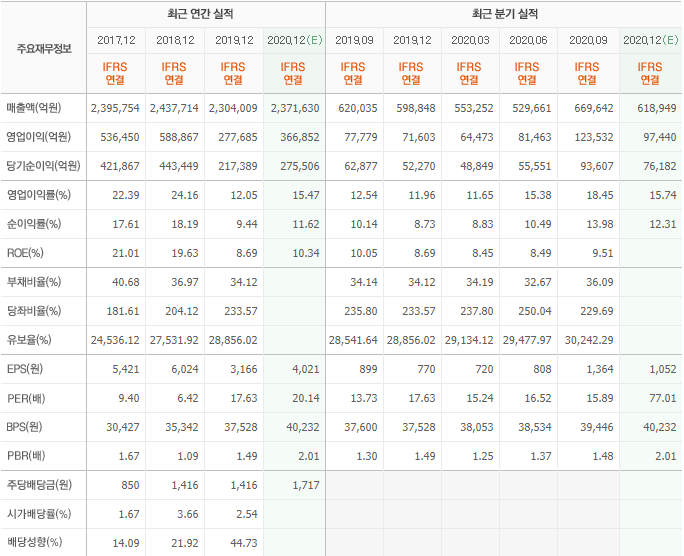684x556 pixels.
Task: Select the 당좌비율(%) row label
Action: coord(34,311)
